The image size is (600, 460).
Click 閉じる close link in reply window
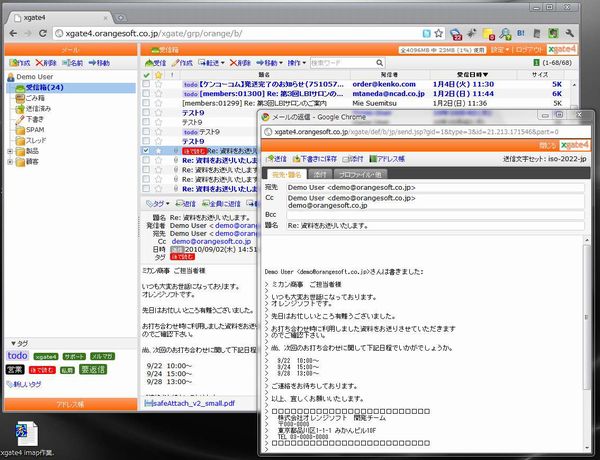[x=548, y=145]
